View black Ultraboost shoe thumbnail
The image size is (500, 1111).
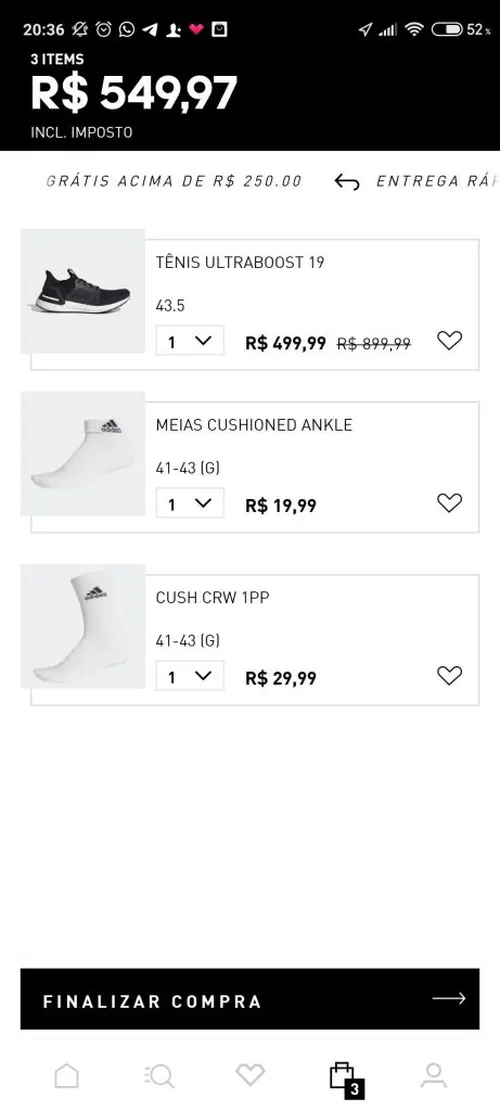(83, 291)
